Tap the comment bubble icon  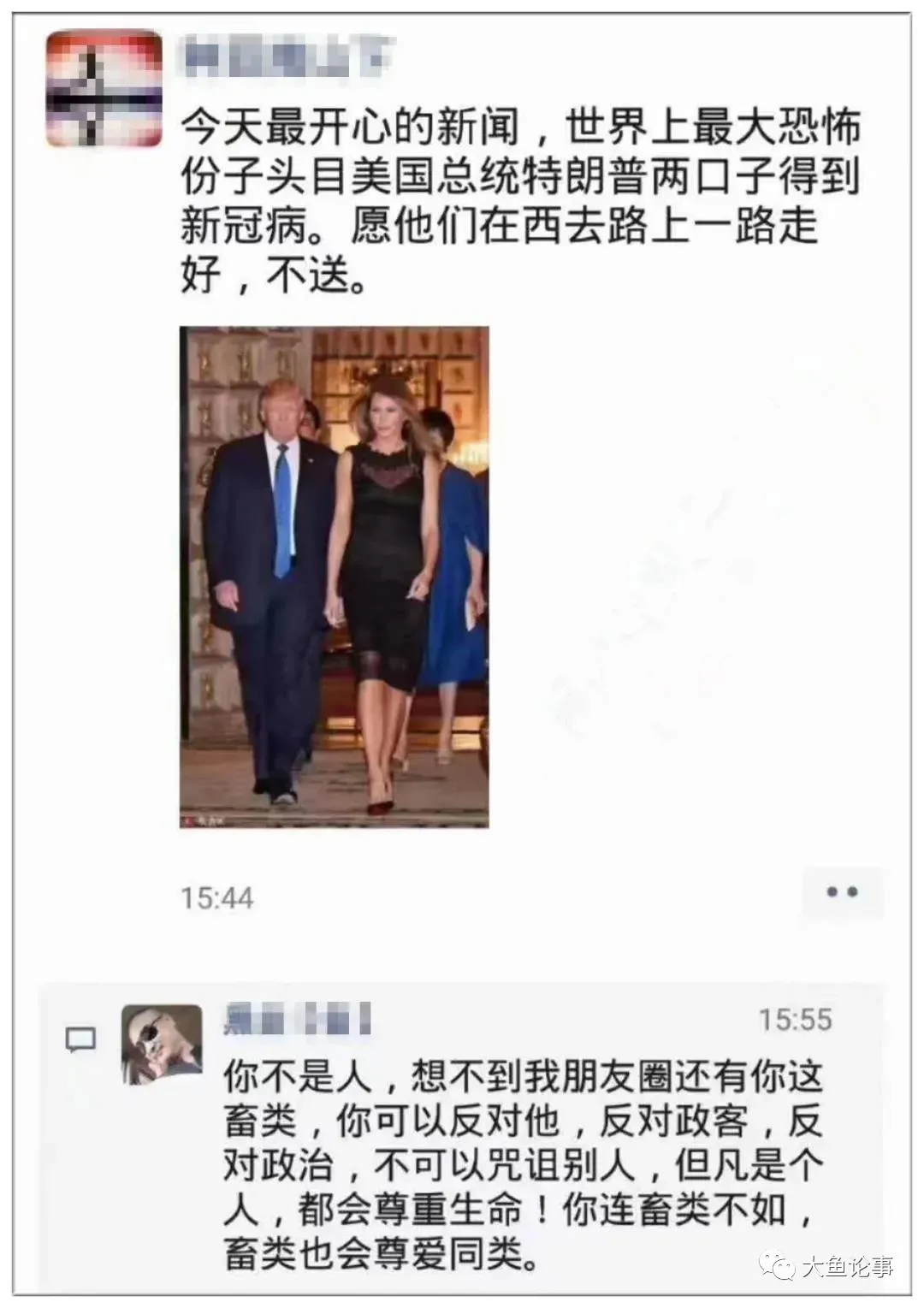point(81,1039)
